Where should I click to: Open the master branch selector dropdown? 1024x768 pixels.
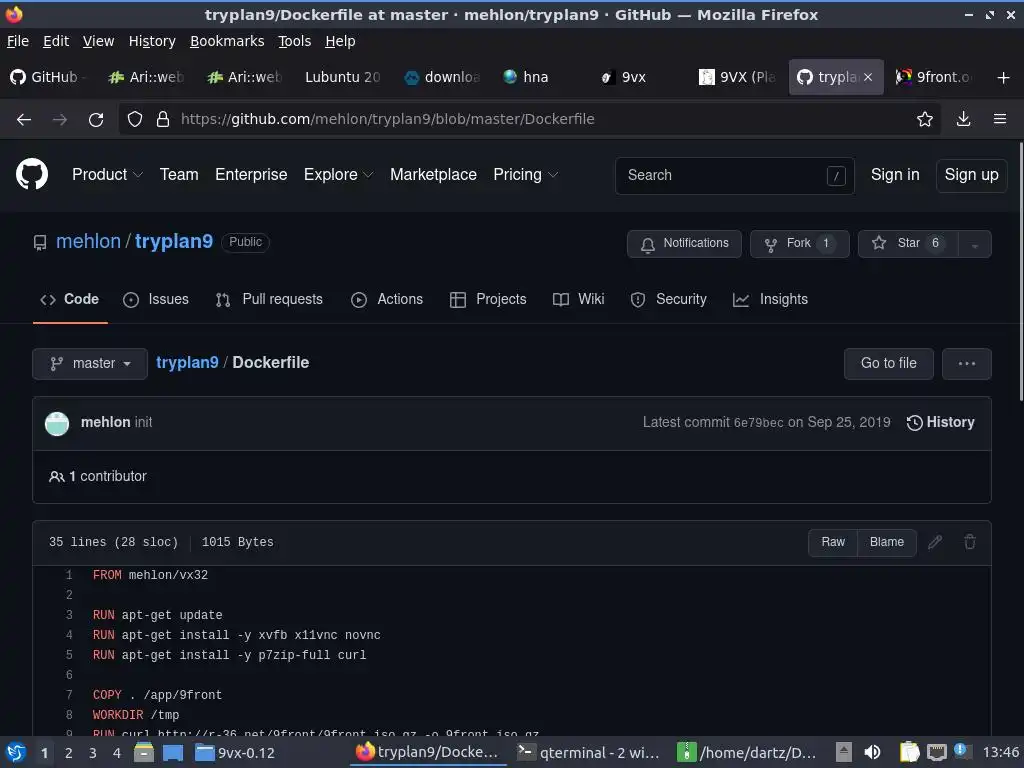(90, 364)
